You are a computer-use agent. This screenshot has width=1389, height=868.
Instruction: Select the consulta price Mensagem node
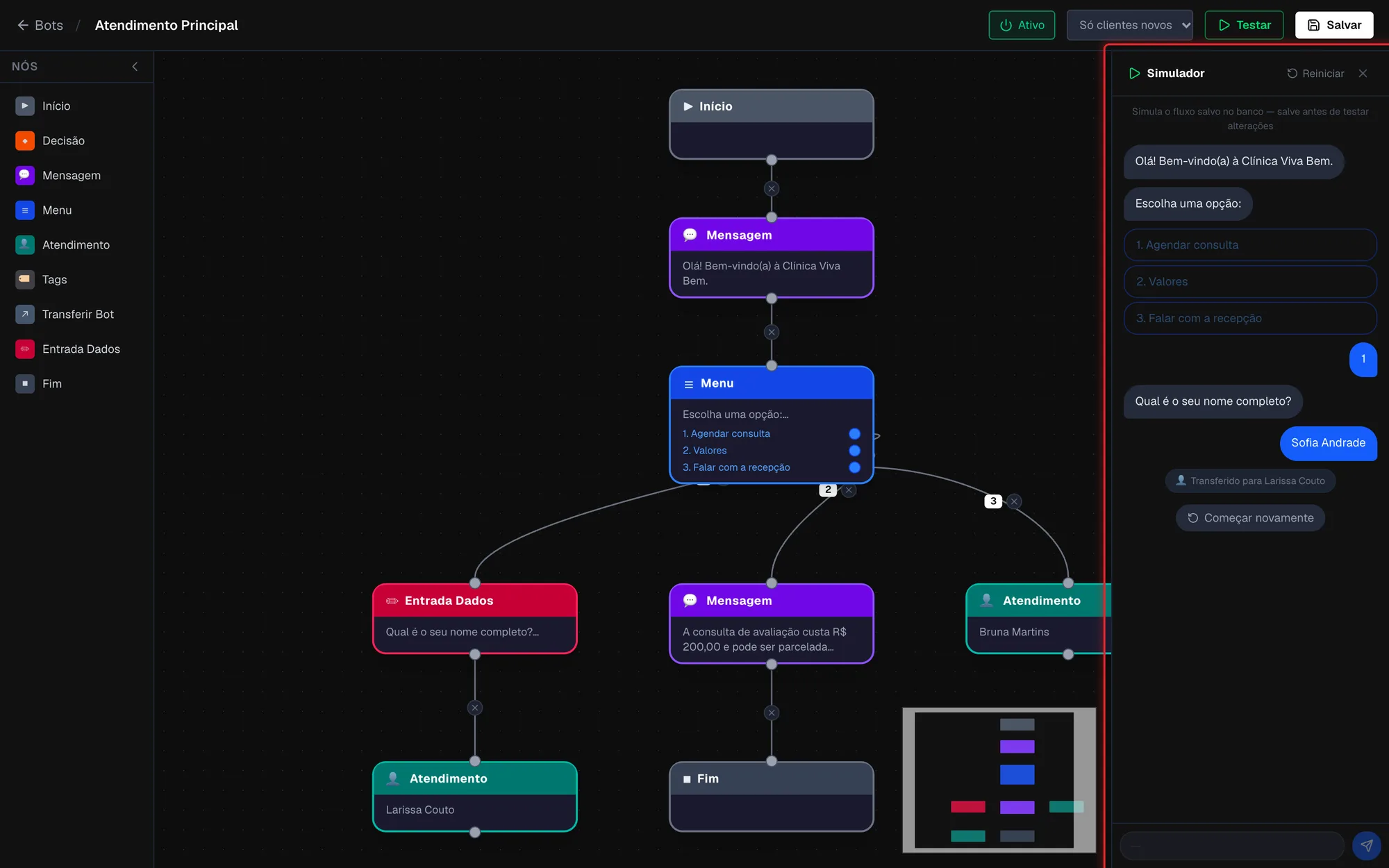pos(771,624)
